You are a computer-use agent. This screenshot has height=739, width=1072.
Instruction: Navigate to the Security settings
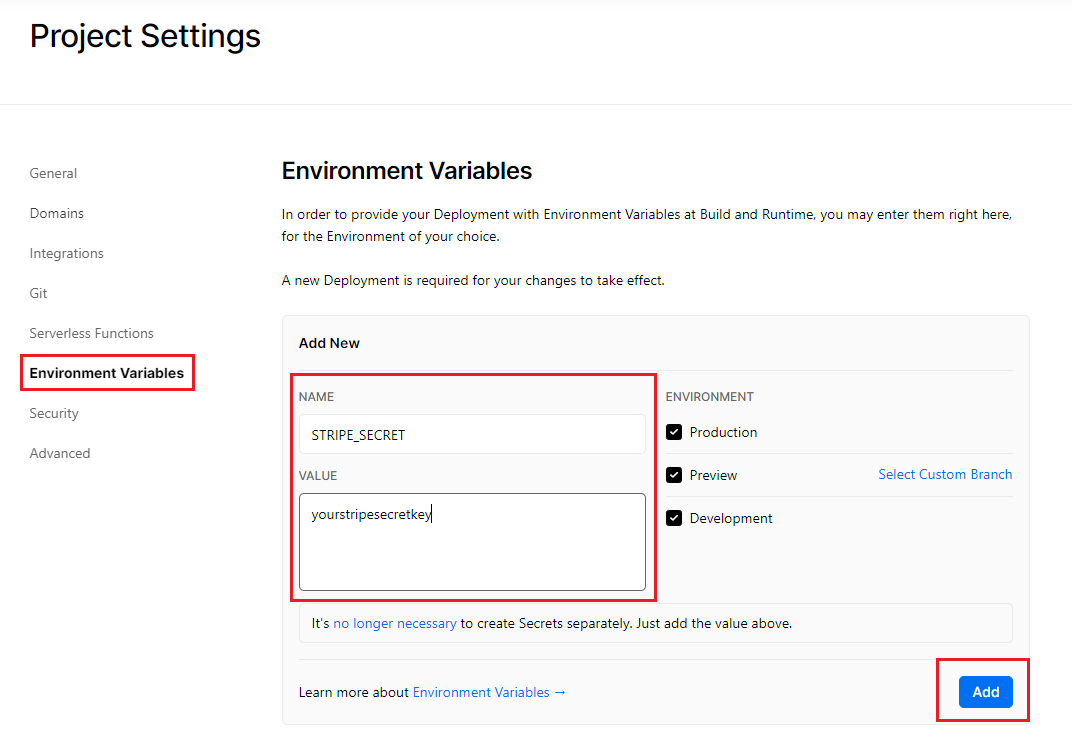(54, 413)
